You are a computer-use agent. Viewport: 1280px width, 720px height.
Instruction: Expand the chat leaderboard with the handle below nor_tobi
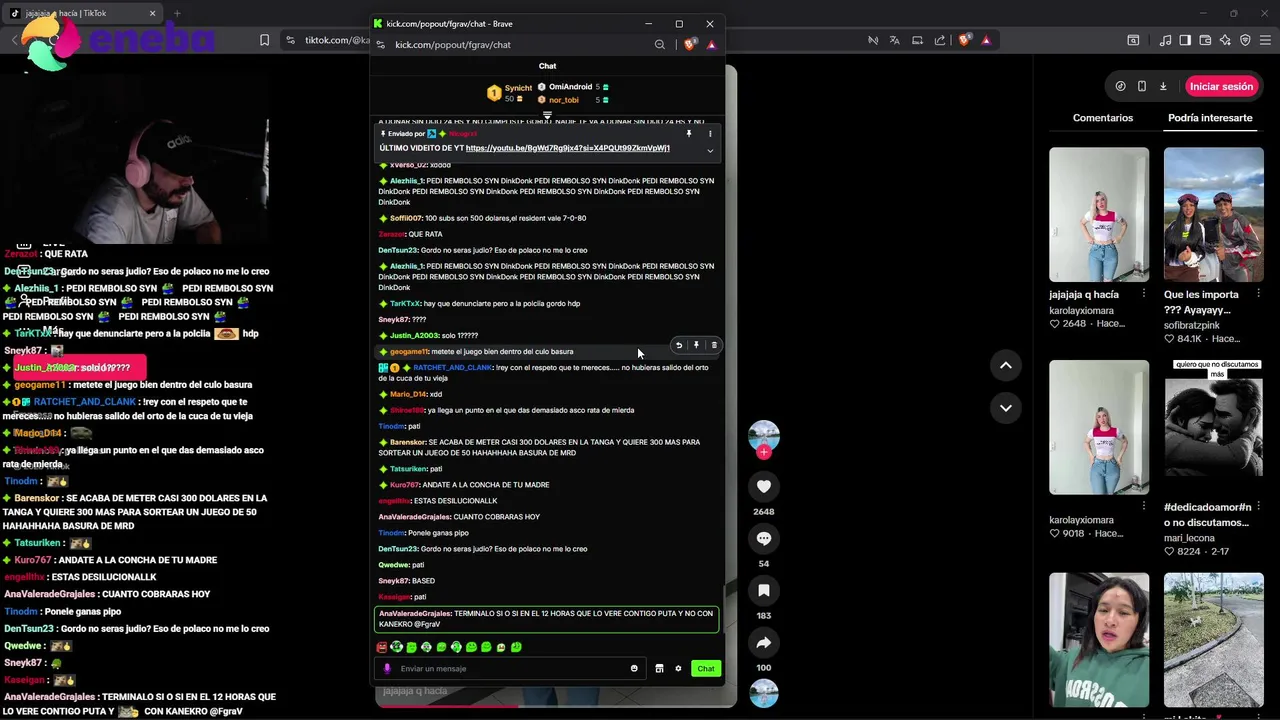point(547,115)
